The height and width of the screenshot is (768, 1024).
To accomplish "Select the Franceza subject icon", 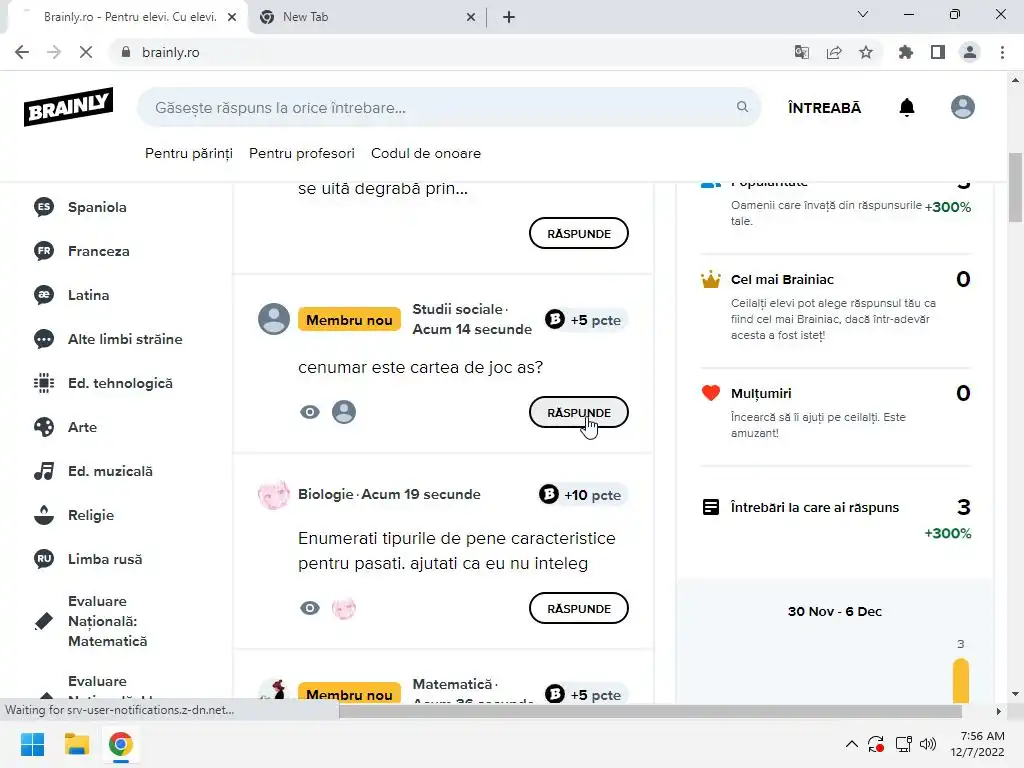I will (x=44, y=251).
